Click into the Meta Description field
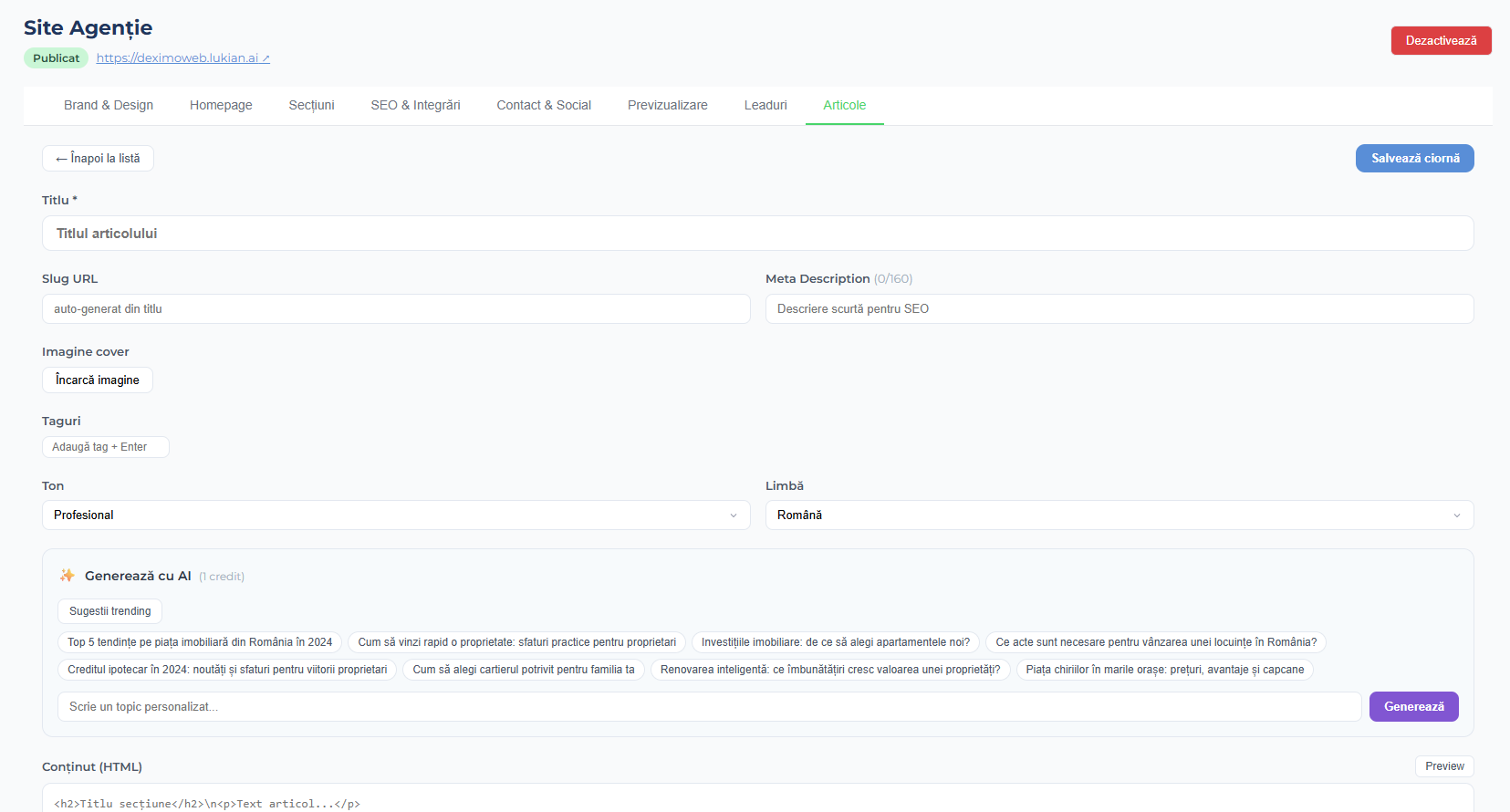Viewport: 1510px width, 812px height. [1119, 309]
